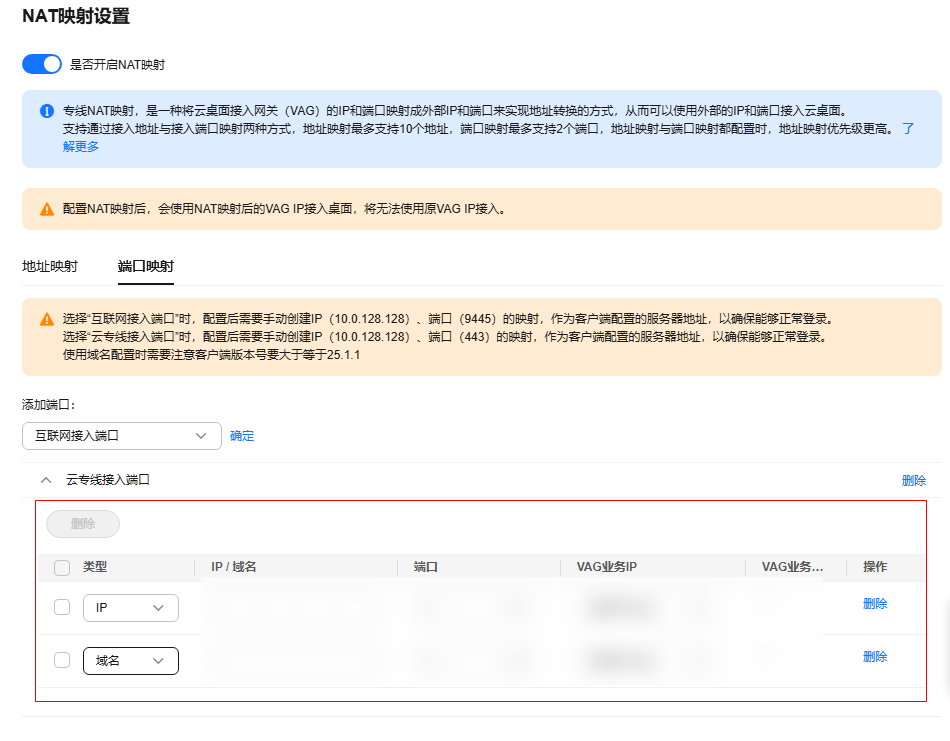
Task: Tick the checkbox for the IP row
Action: (62, 607)
